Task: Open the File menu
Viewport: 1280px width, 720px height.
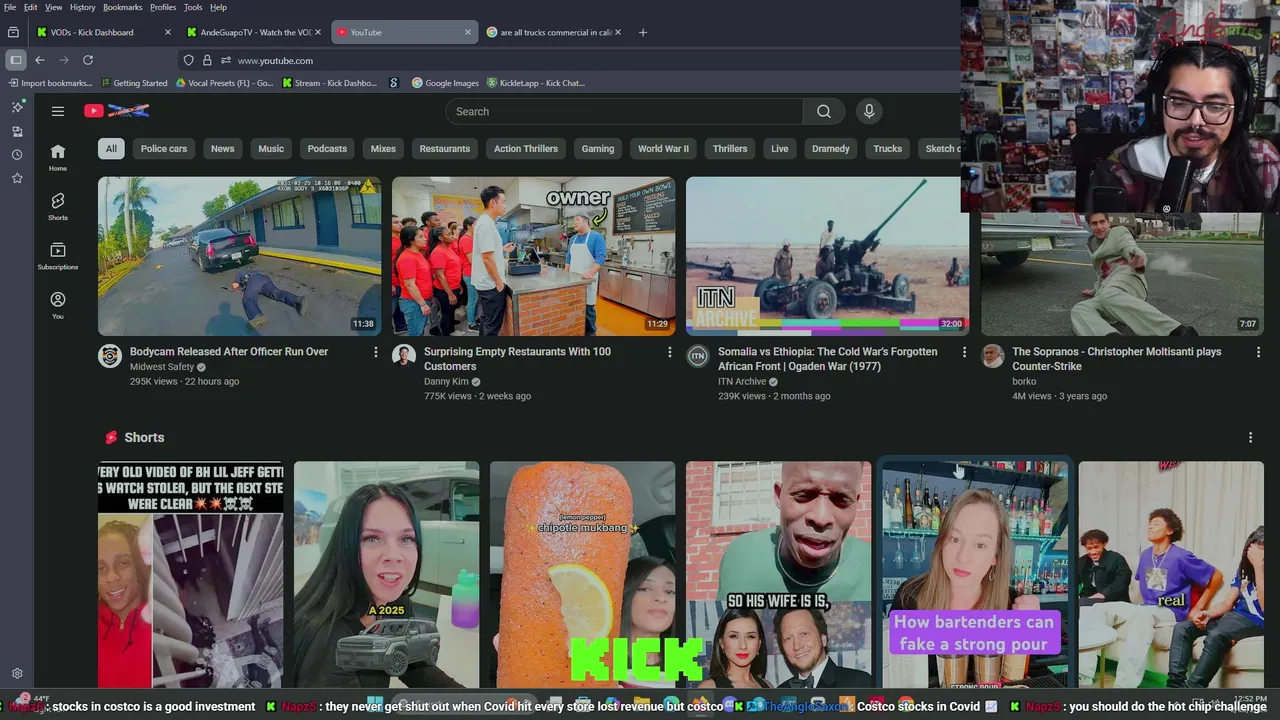Action: pyautogui.click(x=10, y=7)
